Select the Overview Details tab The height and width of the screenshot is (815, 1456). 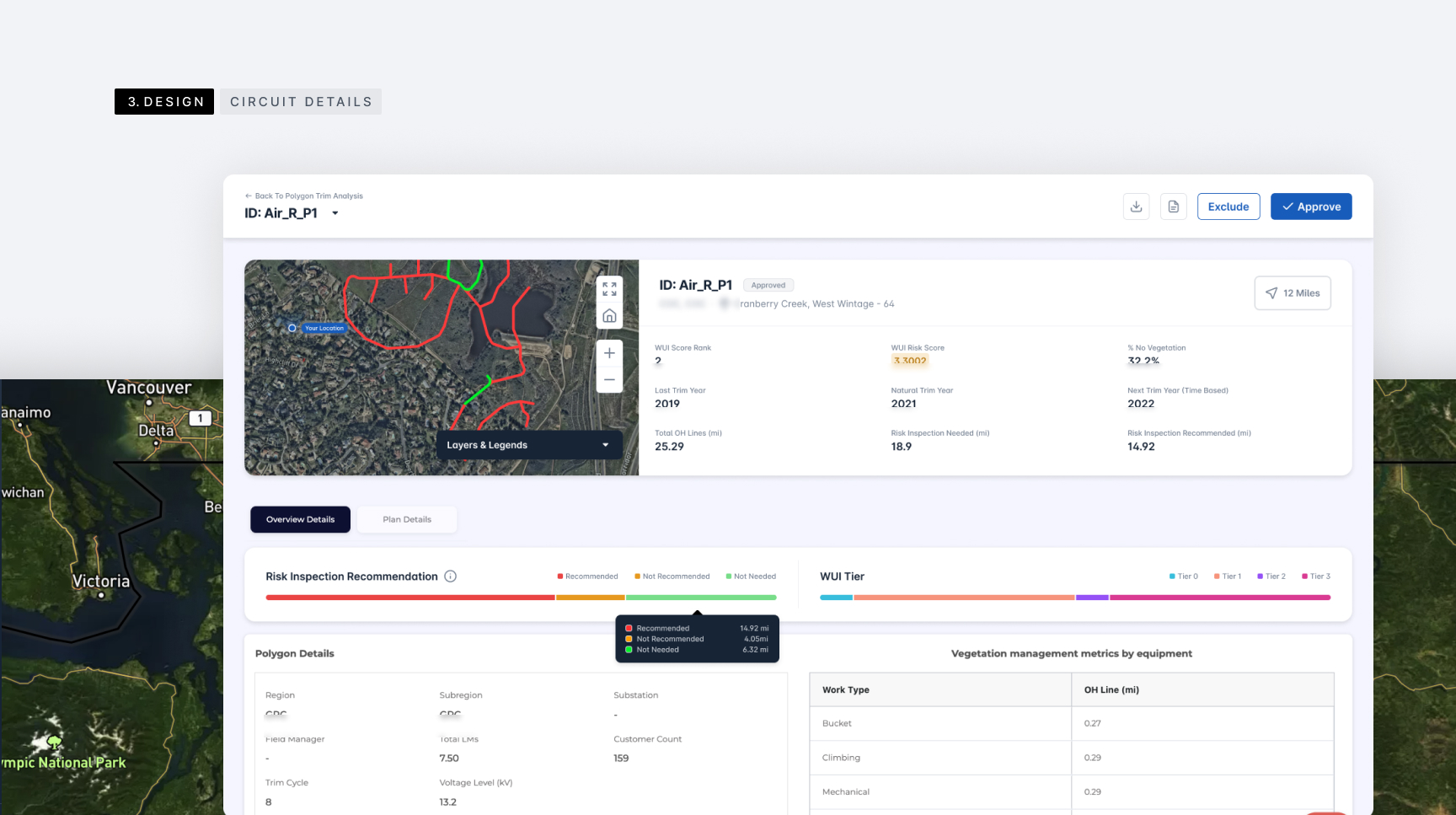tap(300, 519)
